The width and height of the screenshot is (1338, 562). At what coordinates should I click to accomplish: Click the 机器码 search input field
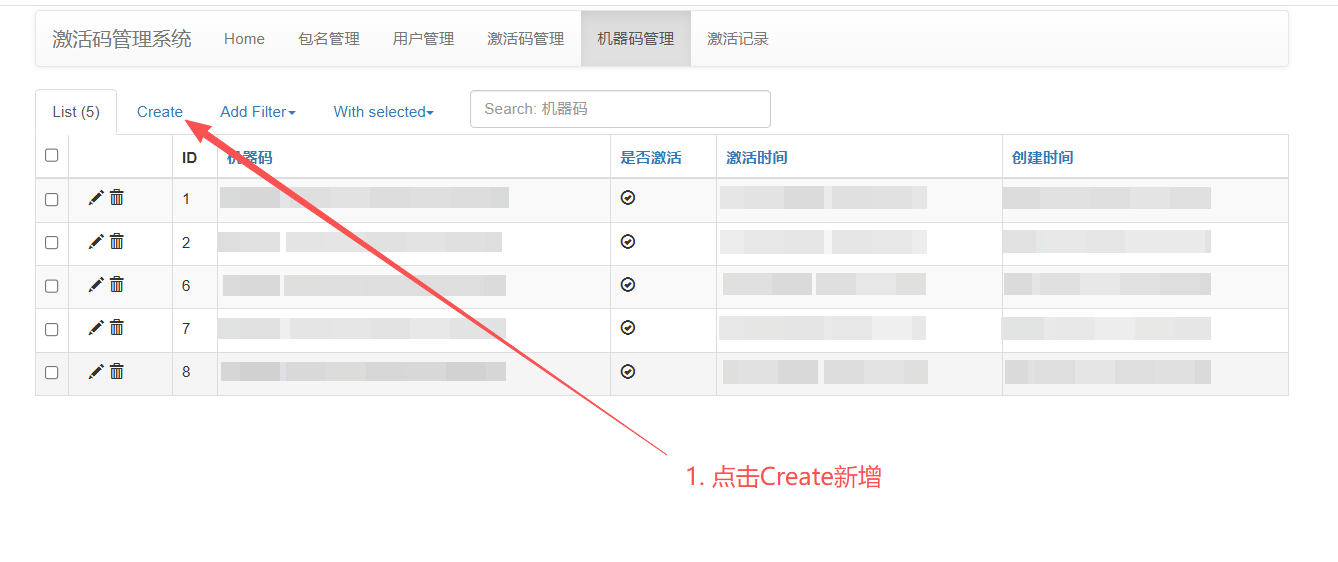click(x=620, y=109)
